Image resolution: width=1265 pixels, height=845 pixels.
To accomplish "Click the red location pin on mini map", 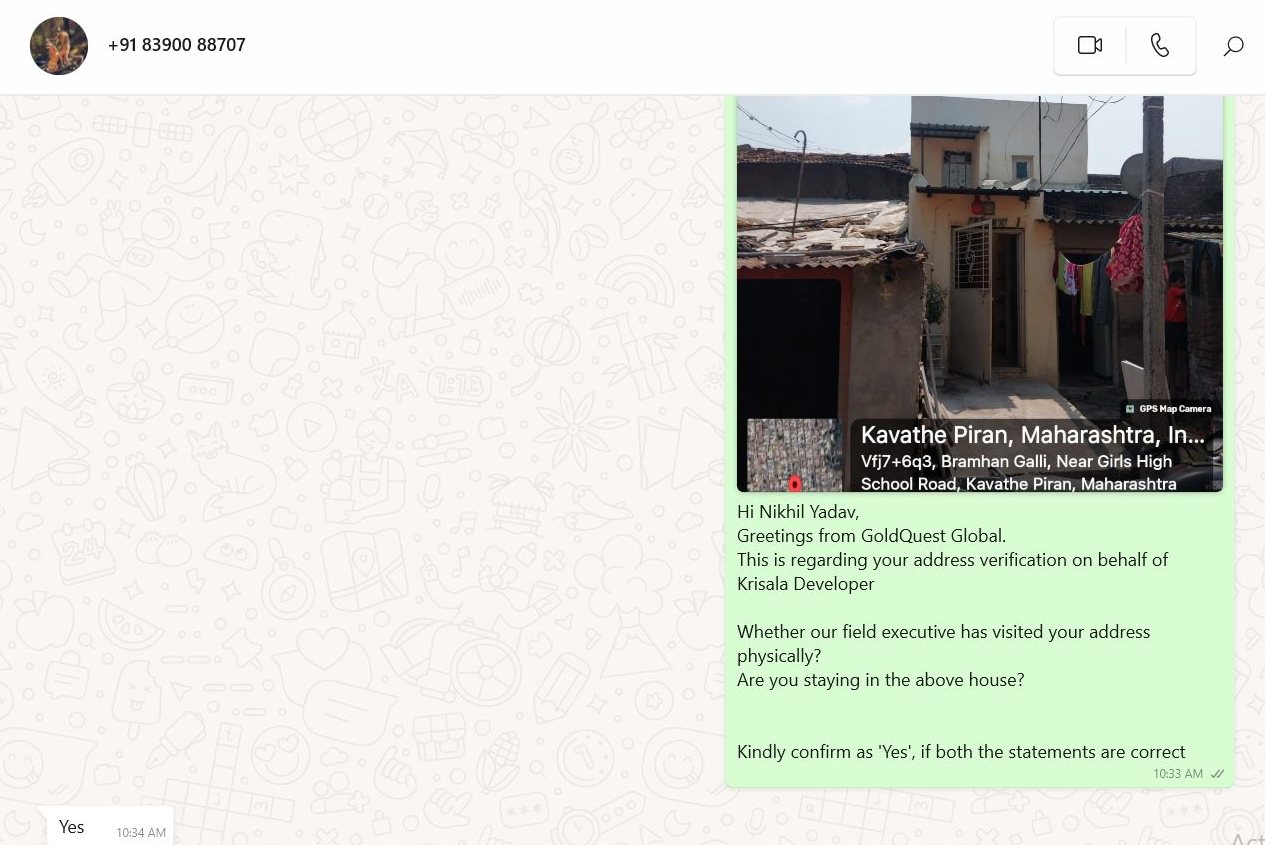I will coord(795,484).
